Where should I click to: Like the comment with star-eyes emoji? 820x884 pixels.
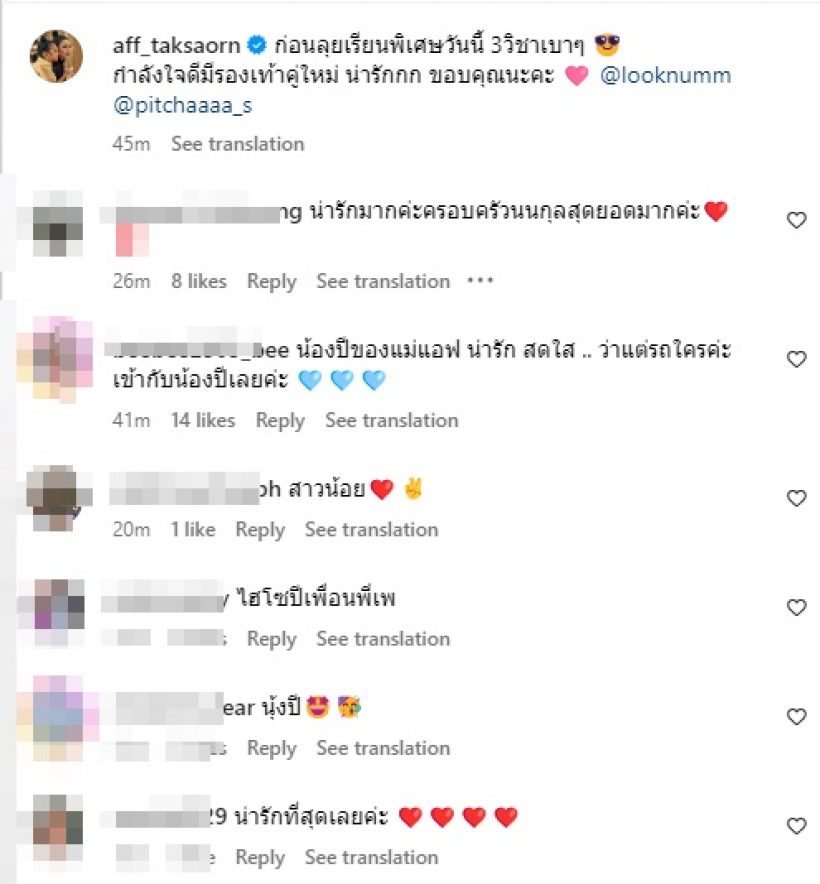click(796, 717)
